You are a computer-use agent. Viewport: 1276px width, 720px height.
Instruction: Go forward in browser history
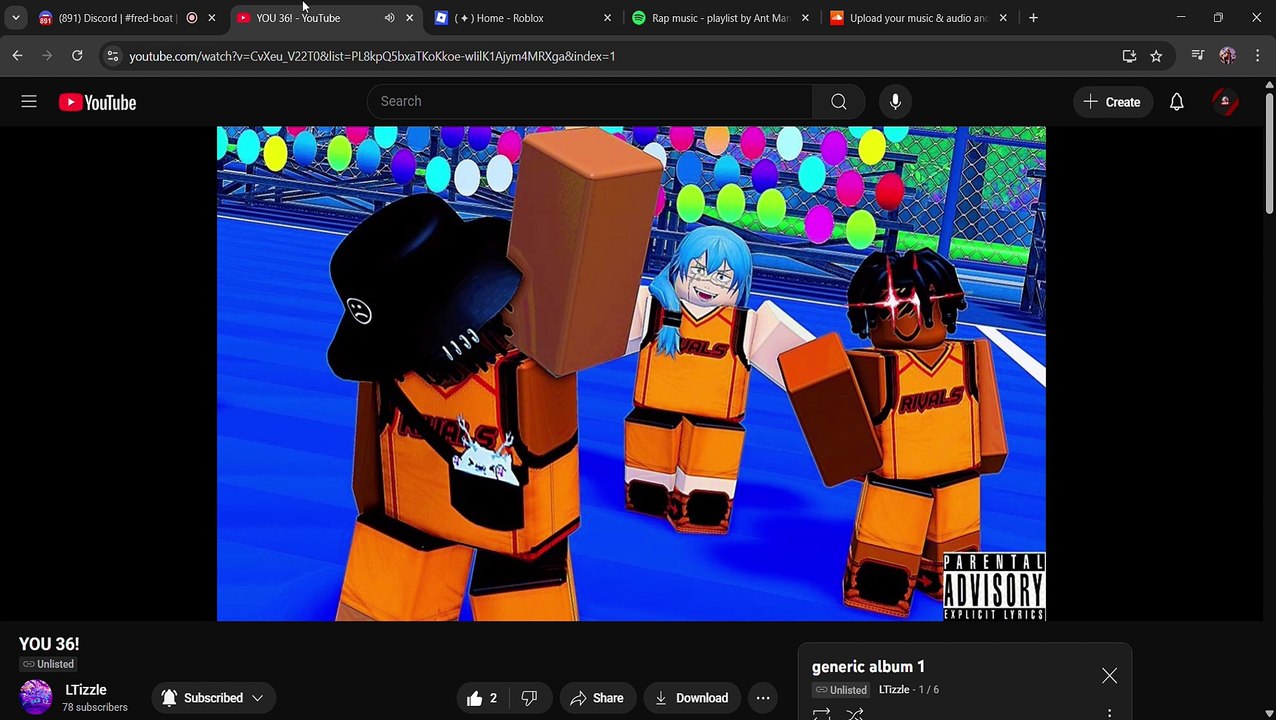pos(47,56)
